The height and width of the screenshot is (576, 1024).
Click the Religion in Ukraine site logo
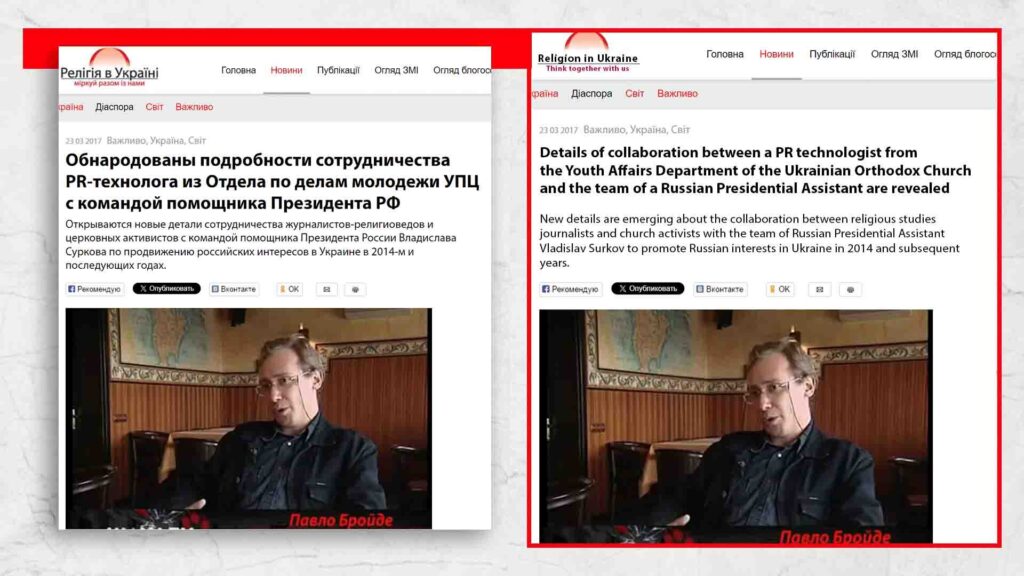(587, 52)
